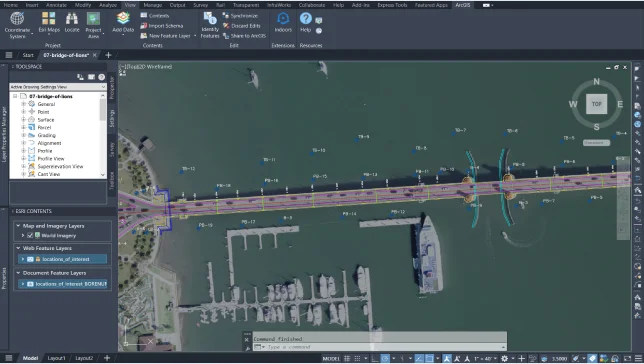Viewport: 644px width, 364px height.
Task: Toggle object snap tracking
Action: pos(419,359)
